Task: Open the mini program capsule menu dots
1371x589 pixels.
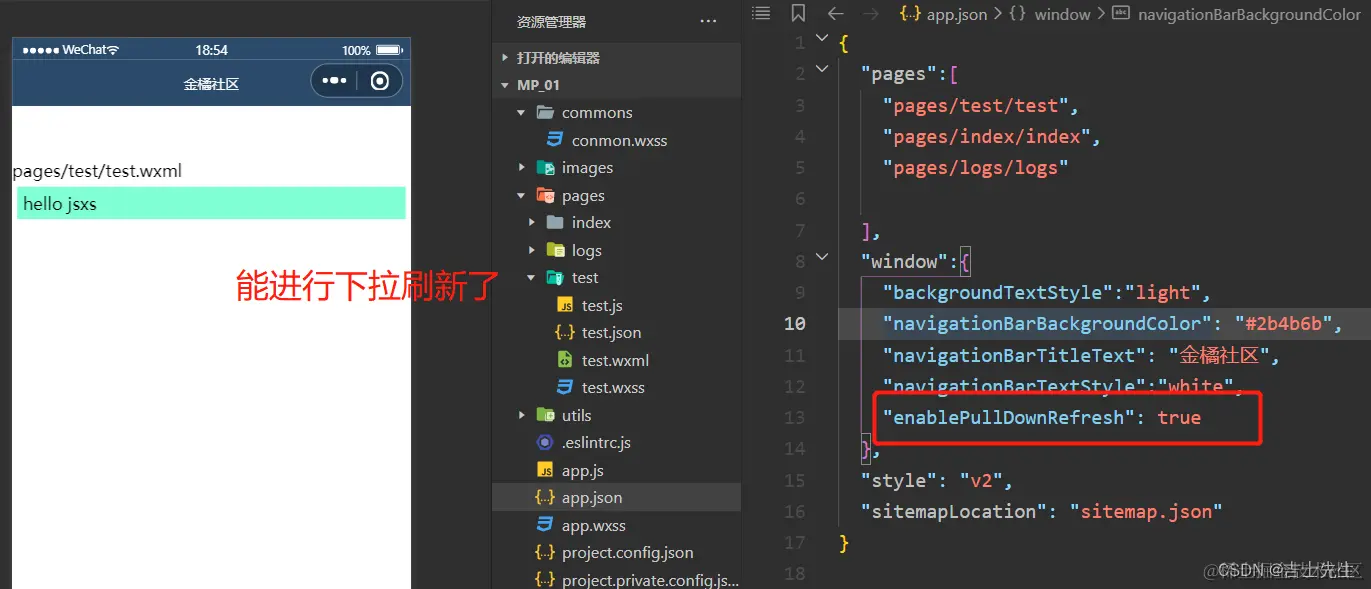Action: coord(335,81)
